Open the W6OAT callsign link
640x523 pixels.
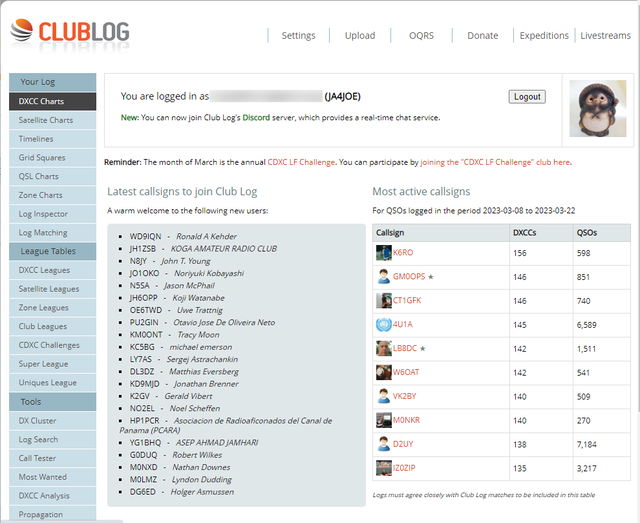coord(406,372)
